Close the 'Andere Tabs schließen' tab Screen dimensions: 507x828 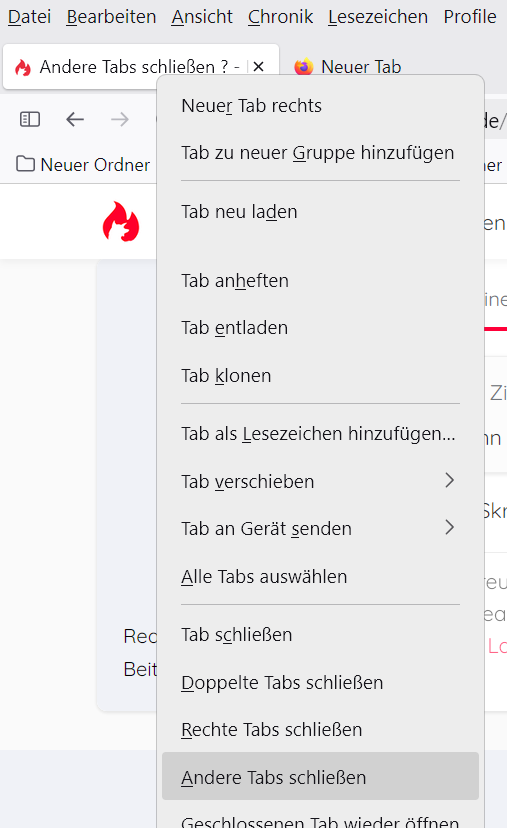(x=258, y=67)
